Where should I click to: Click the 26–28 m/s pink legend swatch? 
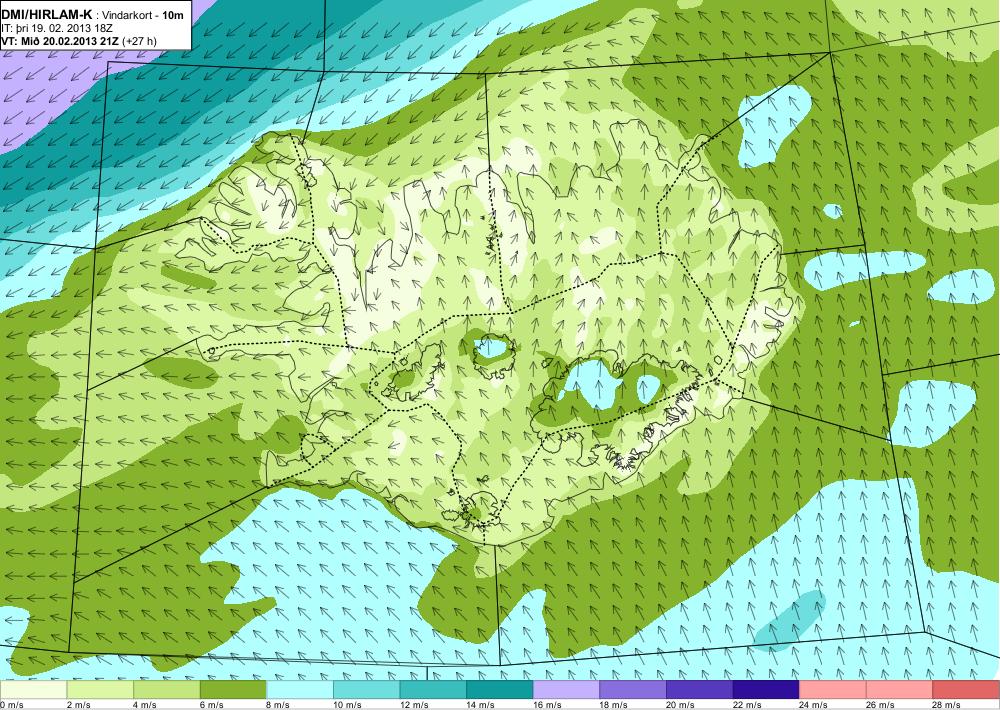[x=899, y=690]
